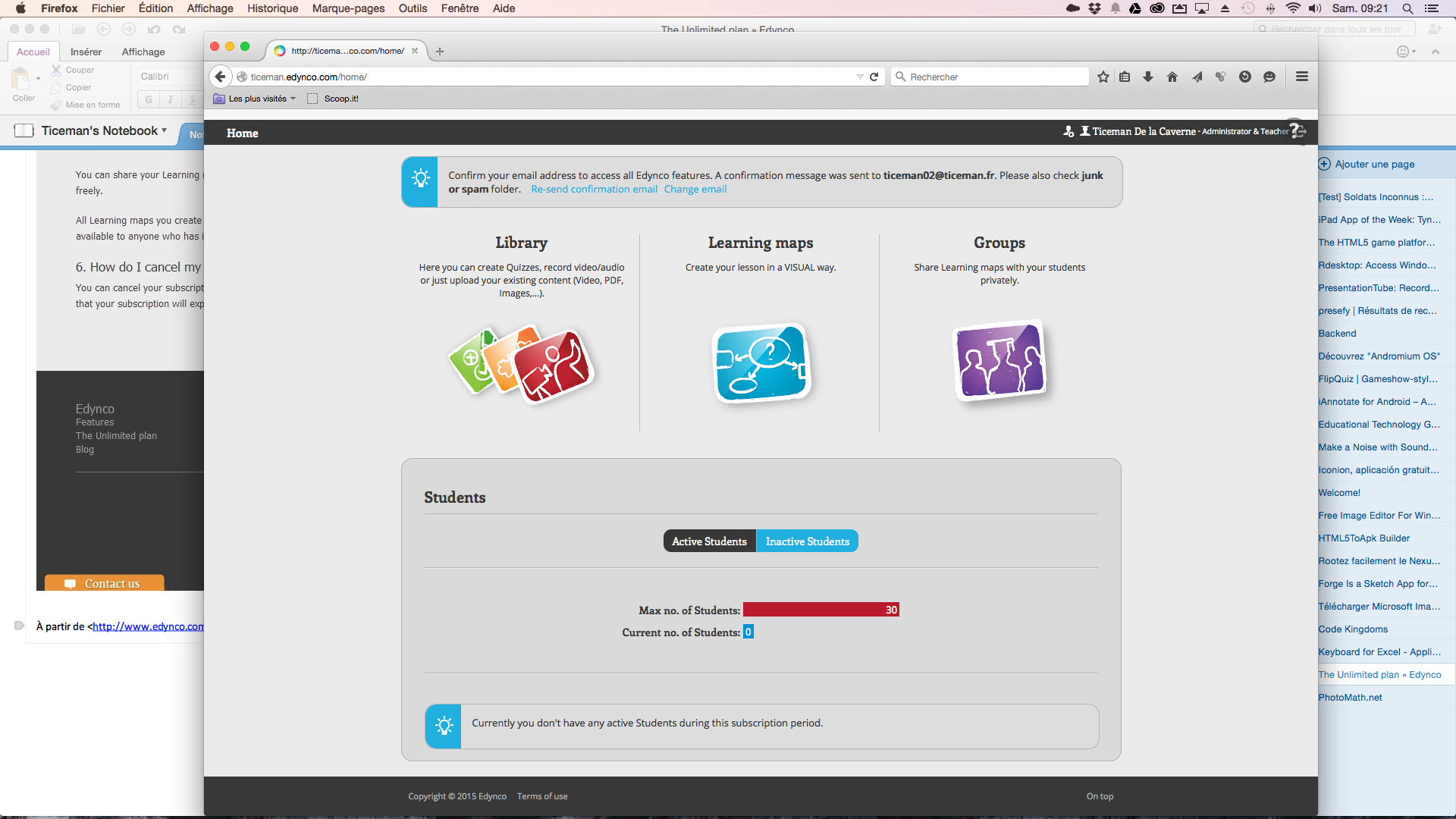
Task: Click the circular arrow sync icon in Firefox toolbar
Action: (1245, 77)
